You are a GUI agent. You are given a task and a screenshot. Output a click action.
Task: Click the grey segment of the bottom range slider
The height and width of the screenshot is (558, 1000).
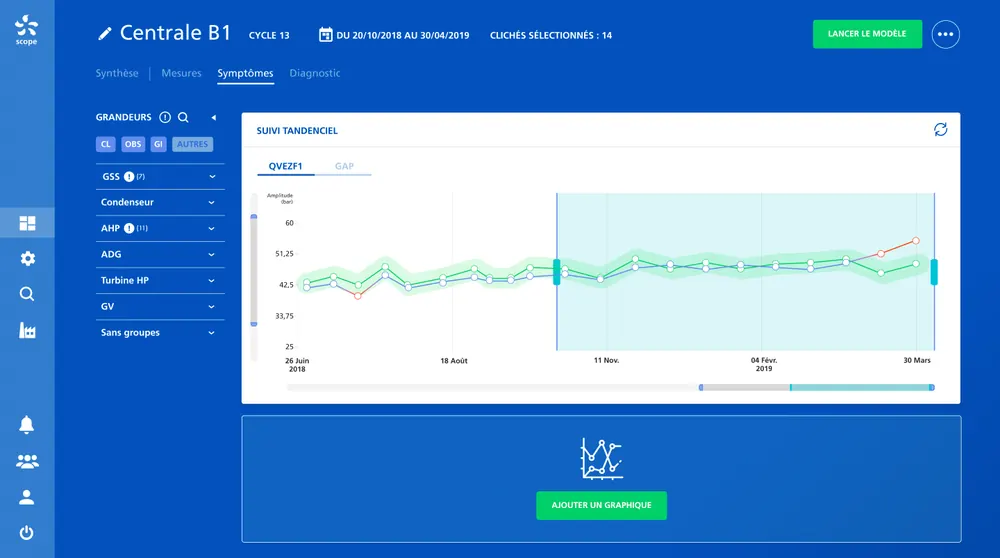point(746,387)
